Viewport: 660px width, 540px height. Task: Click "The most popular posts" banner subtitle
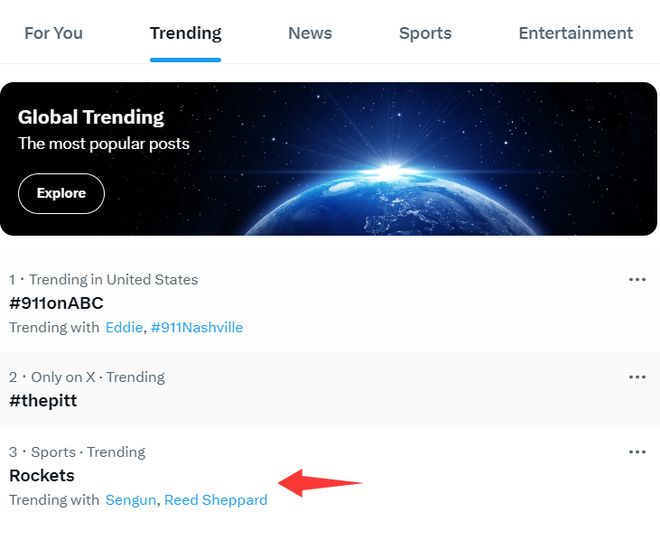click(x=104, y=143)
